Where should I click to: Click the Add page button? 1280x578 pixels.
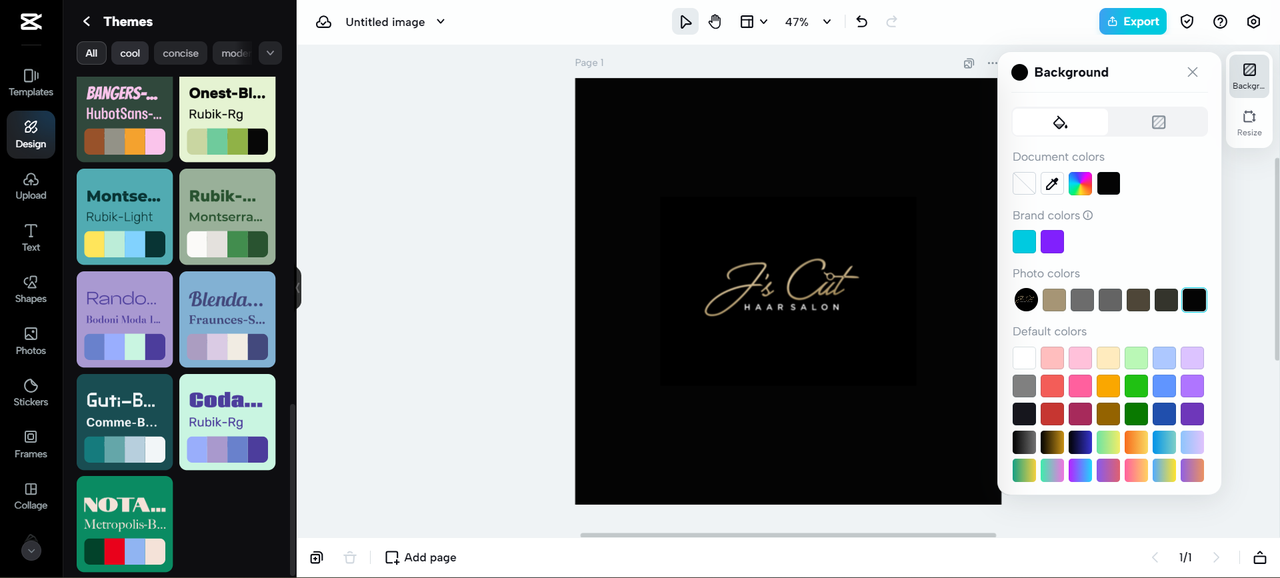pos(421,557)
